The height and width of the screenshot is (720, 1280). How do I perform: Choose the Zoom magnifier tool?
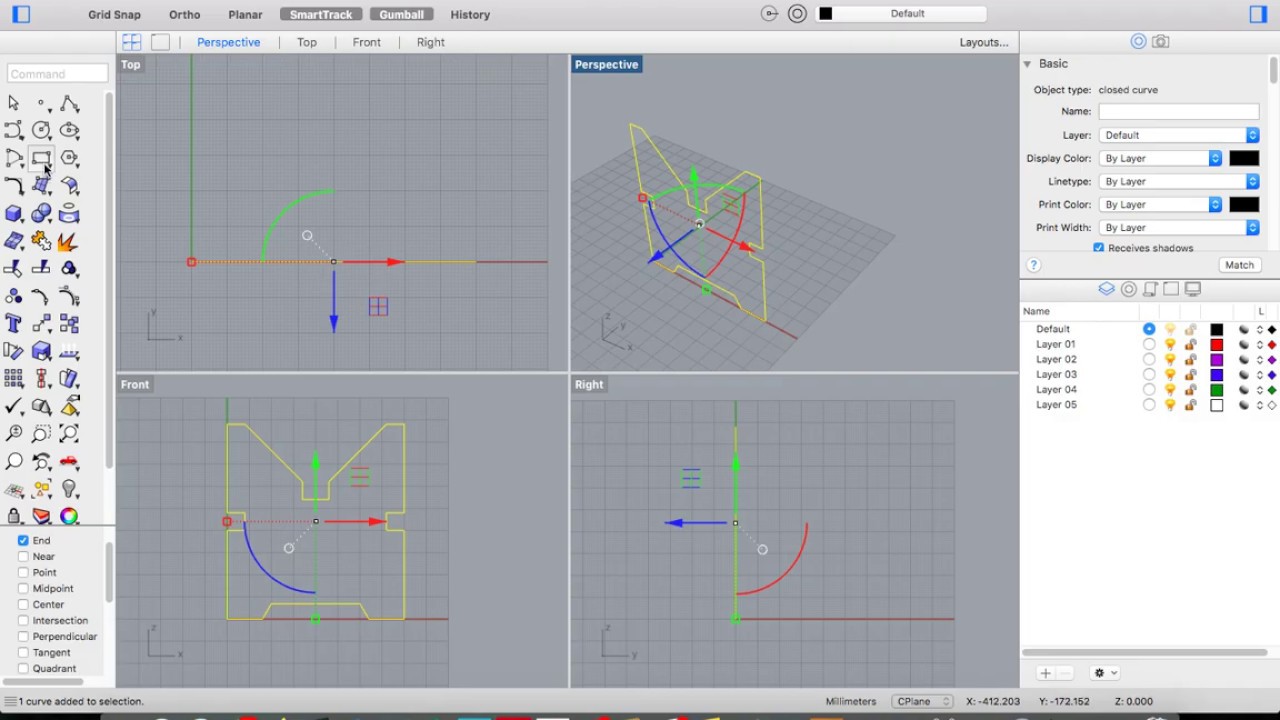click(x=13, y=461)
